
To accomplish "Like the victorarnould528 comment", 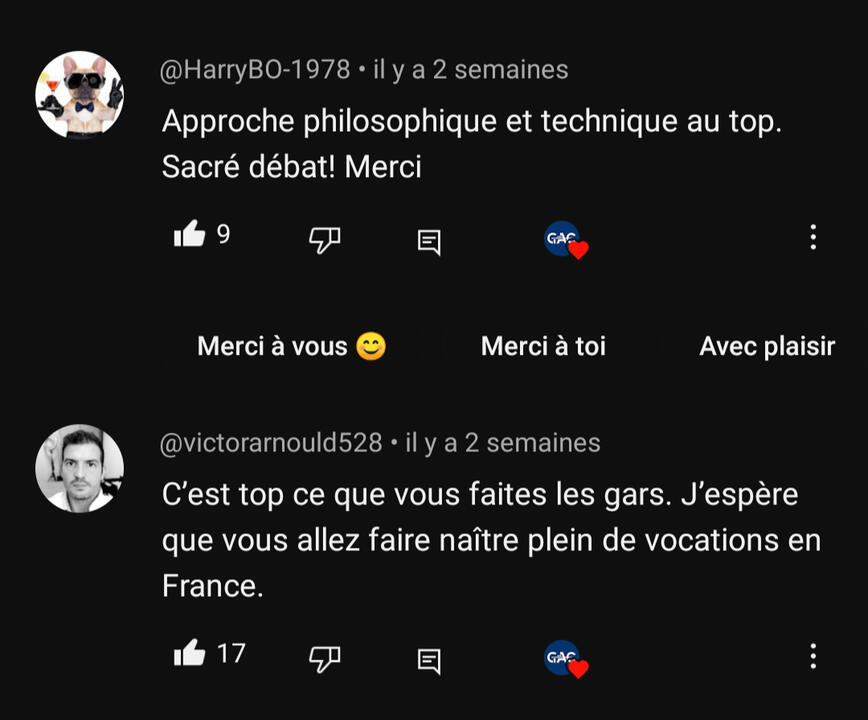I will tap(190, 655).
